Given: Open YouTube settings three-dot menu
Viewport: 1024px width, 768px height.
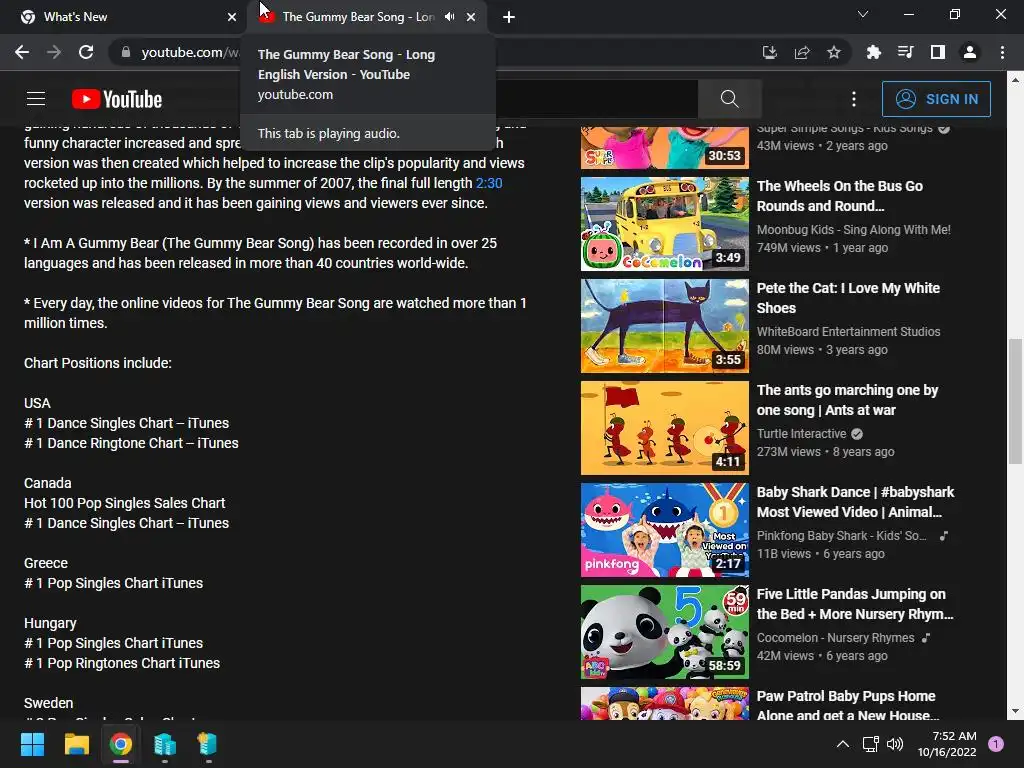Looking at the screenshot, I should (854, 99).
